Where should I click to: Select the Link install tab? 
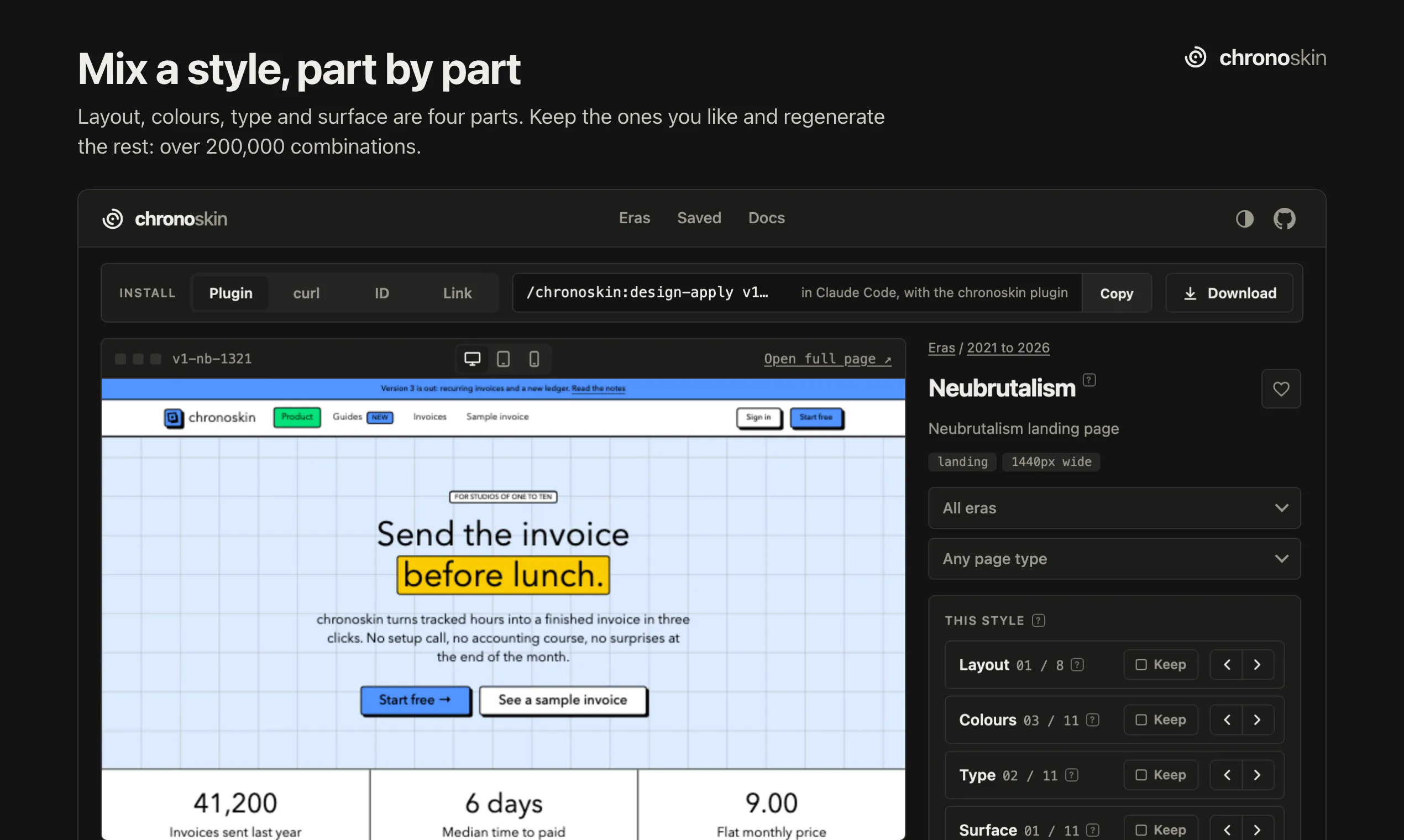(458, 293)
